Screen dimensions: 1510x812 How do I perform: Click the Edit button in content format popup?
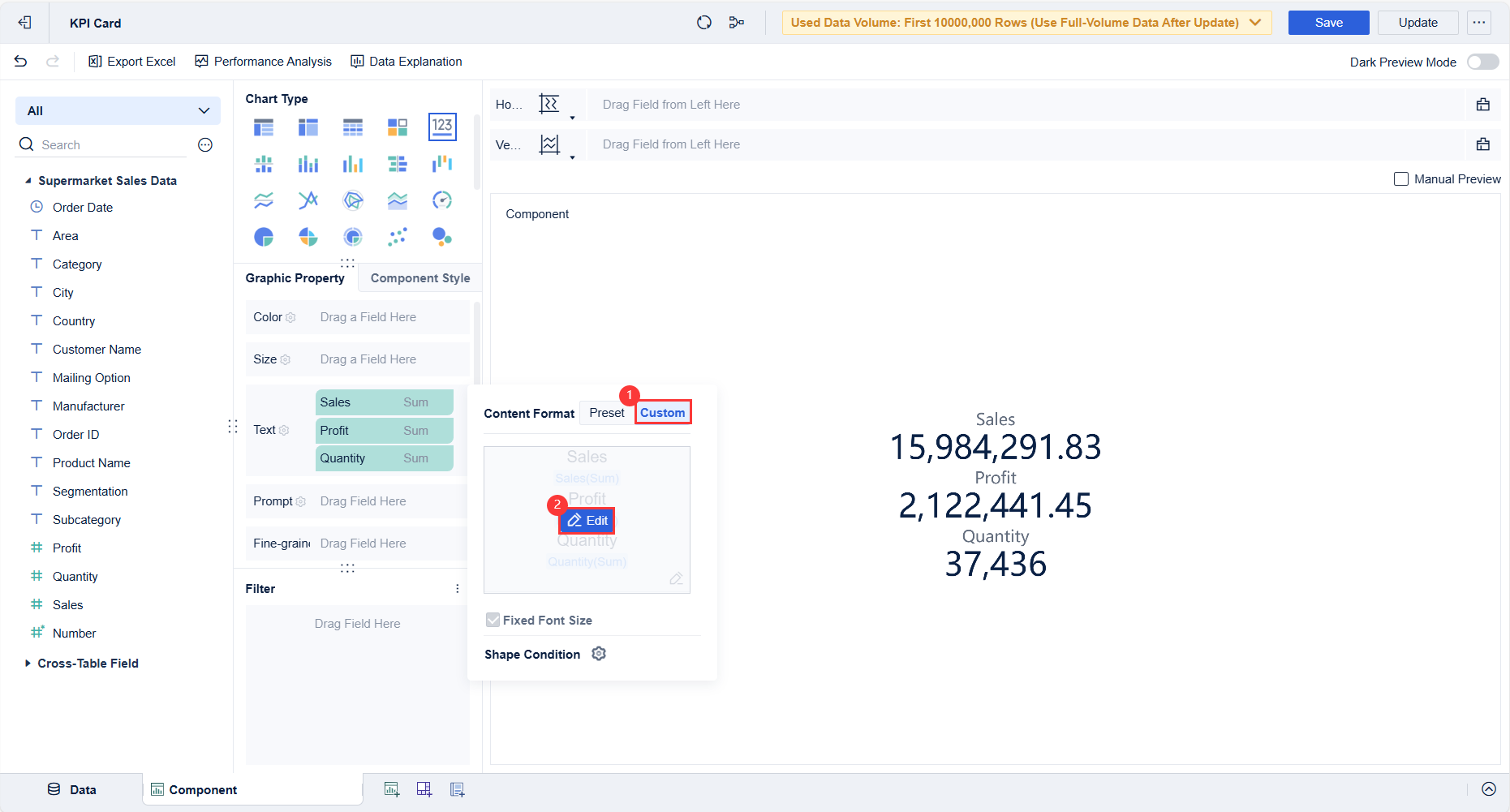587,520
